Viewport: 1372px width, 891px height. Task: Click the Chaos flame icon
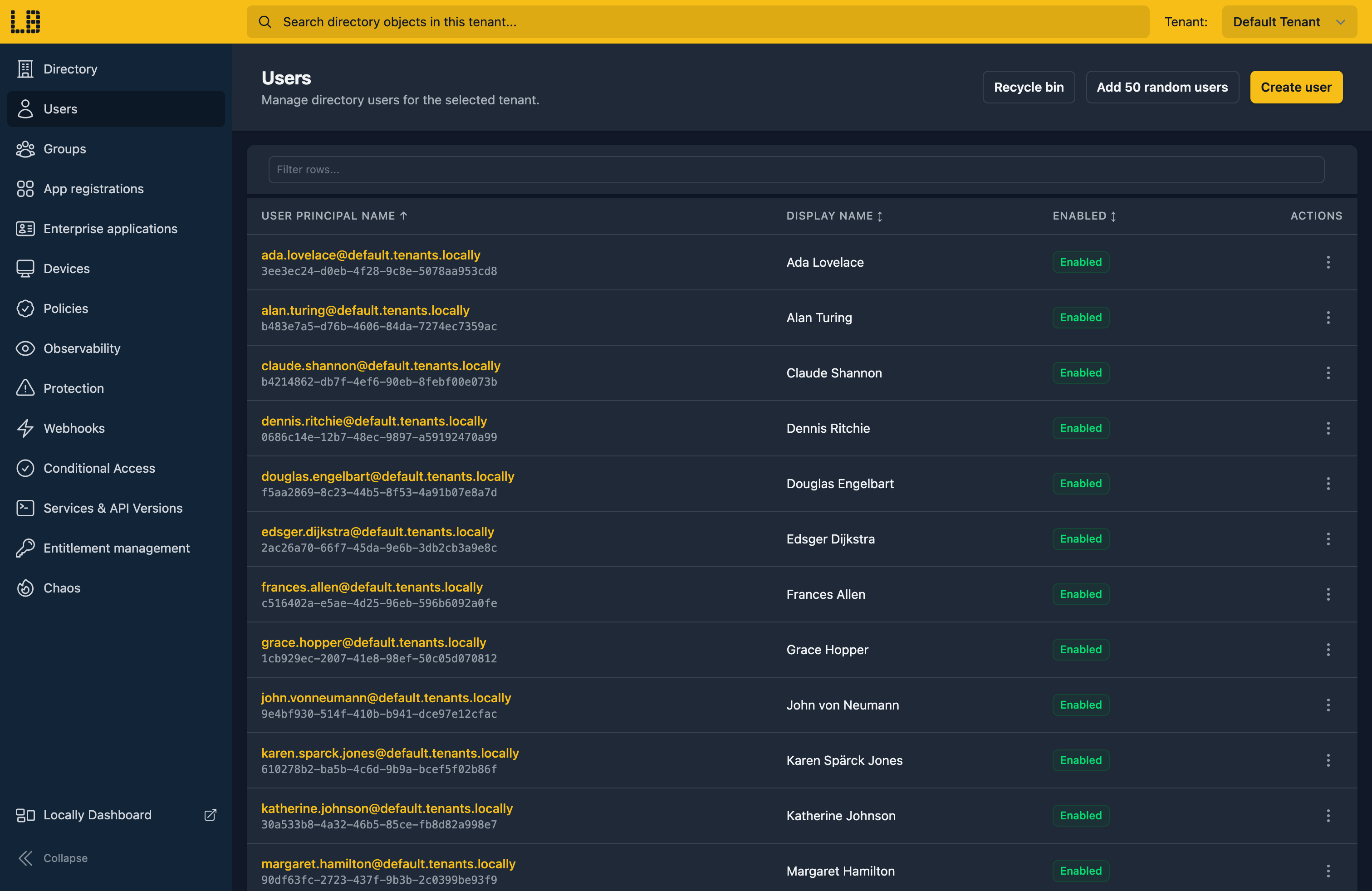coord(25,588)
